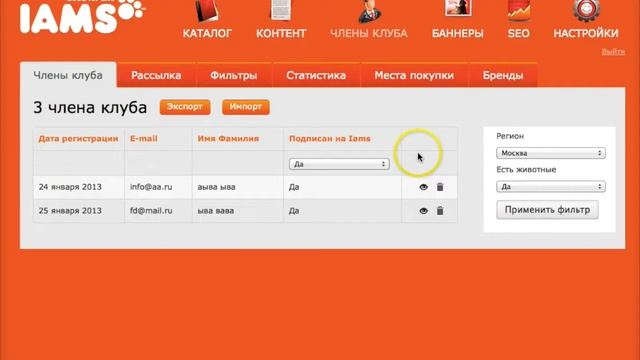Sort by Имя Фамилия column header
640x360 pixels.
(x=228, y=139)
